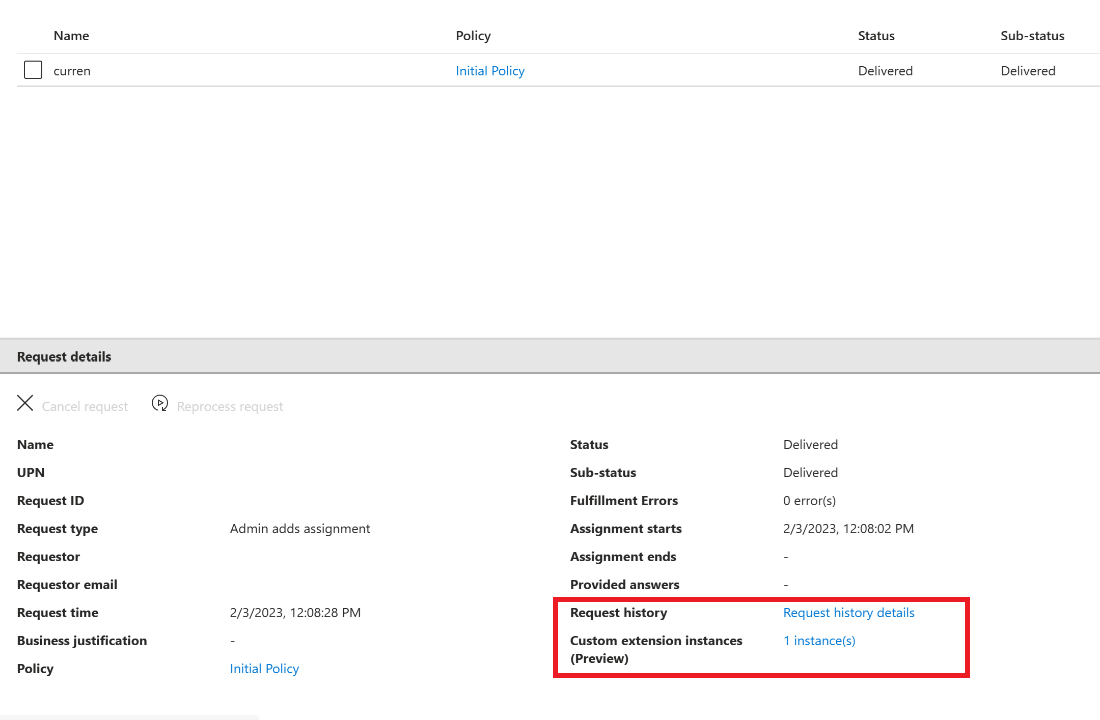Click the Status column header
Image resolution: width=1100 pixels, height=720 pixels.
(876, 36)
